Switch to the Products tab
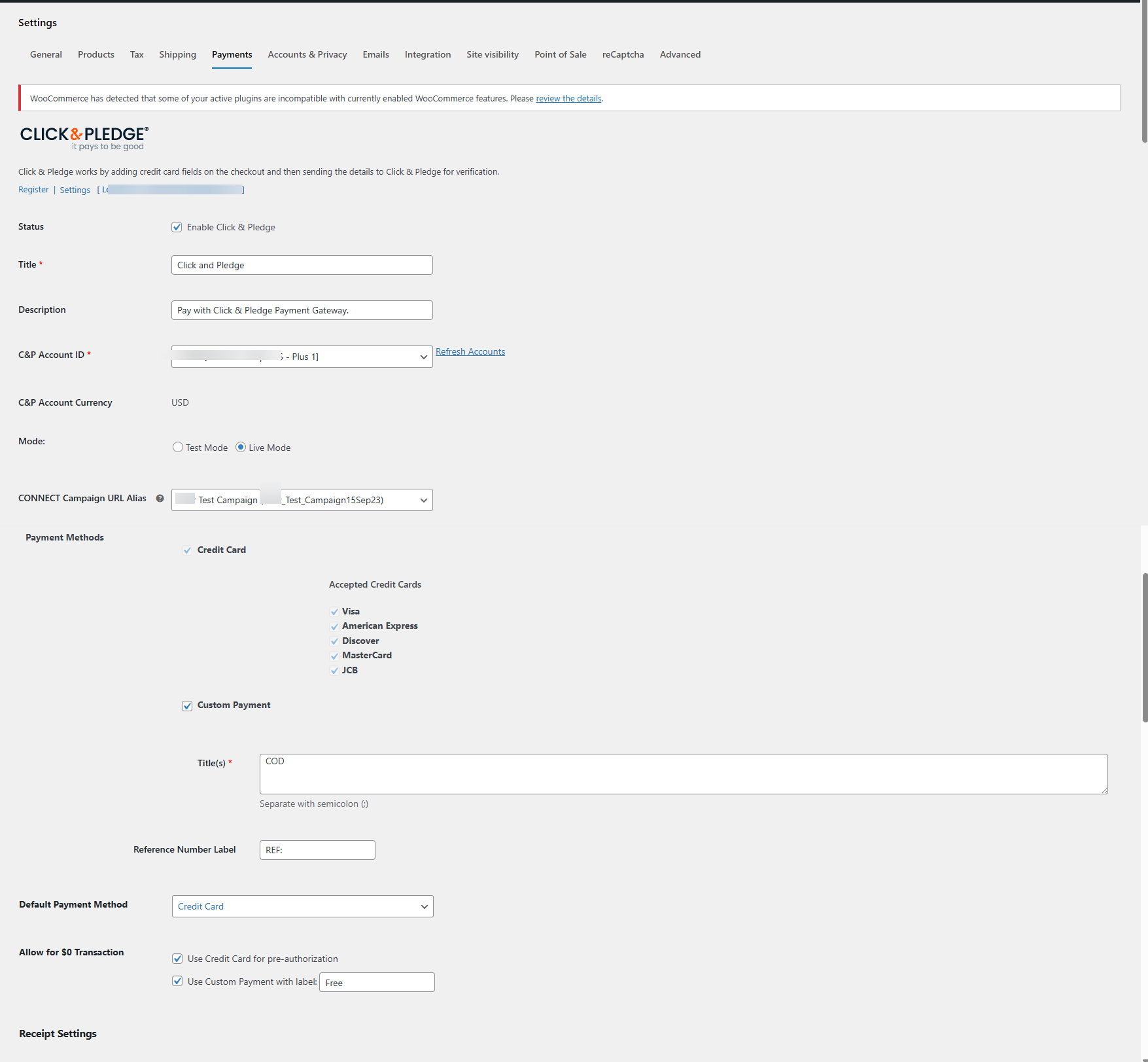 (x=96, y=54)
